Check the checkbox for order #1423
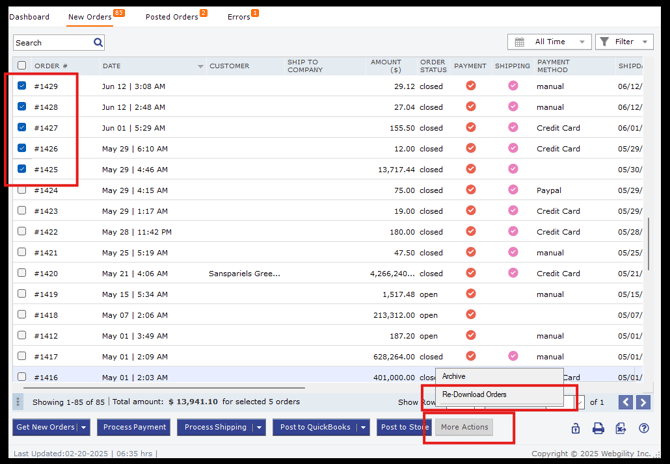670x464 pixels. [x=22, y=211]
